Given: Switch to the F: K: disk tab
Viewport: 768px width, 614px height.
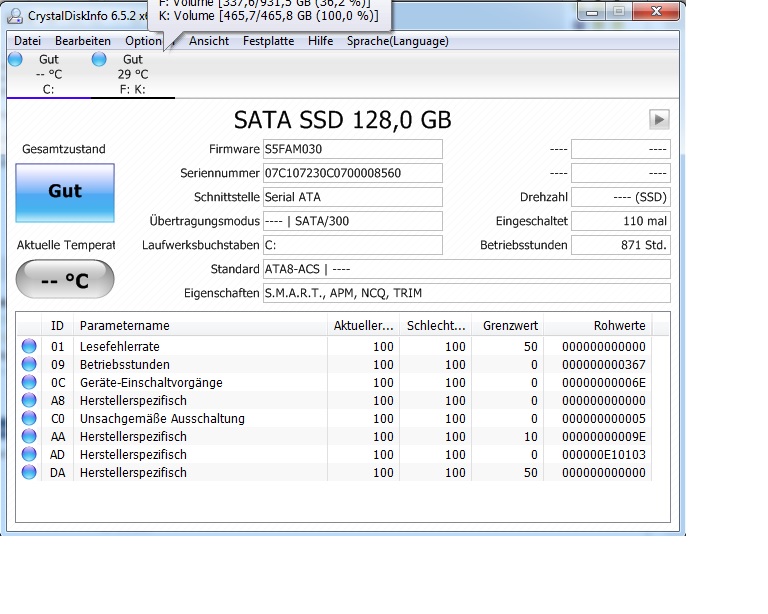Looking at the screenshot, I should [133, 74].
